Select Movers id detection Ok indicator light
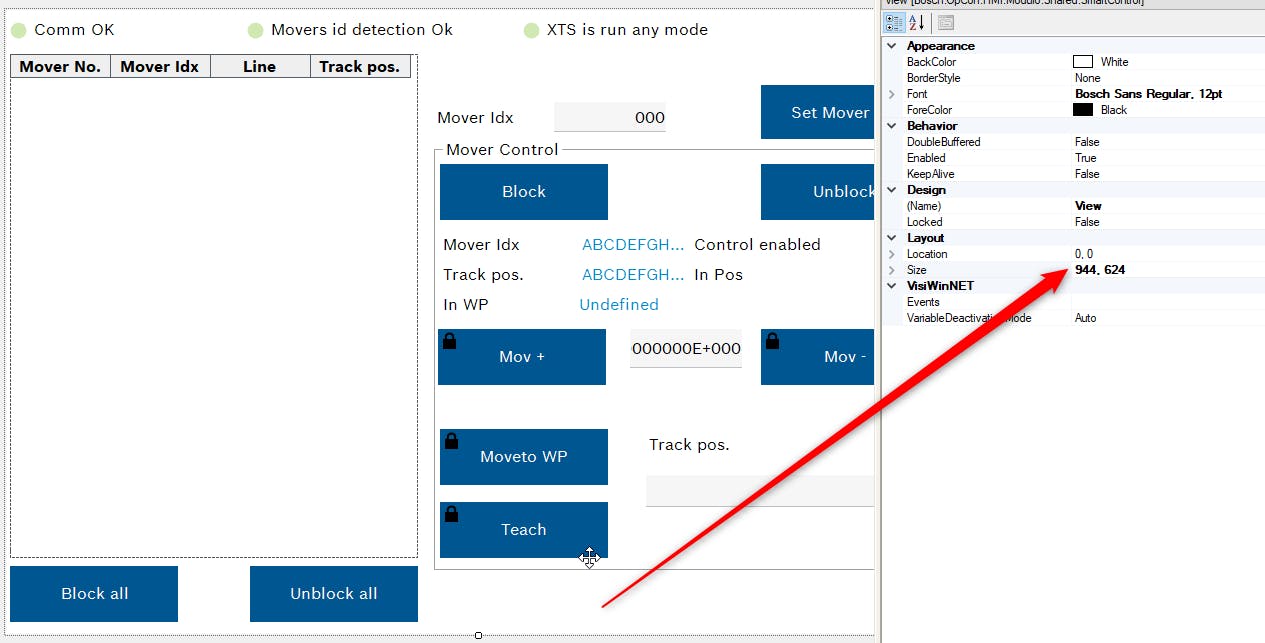 [256, 31]
